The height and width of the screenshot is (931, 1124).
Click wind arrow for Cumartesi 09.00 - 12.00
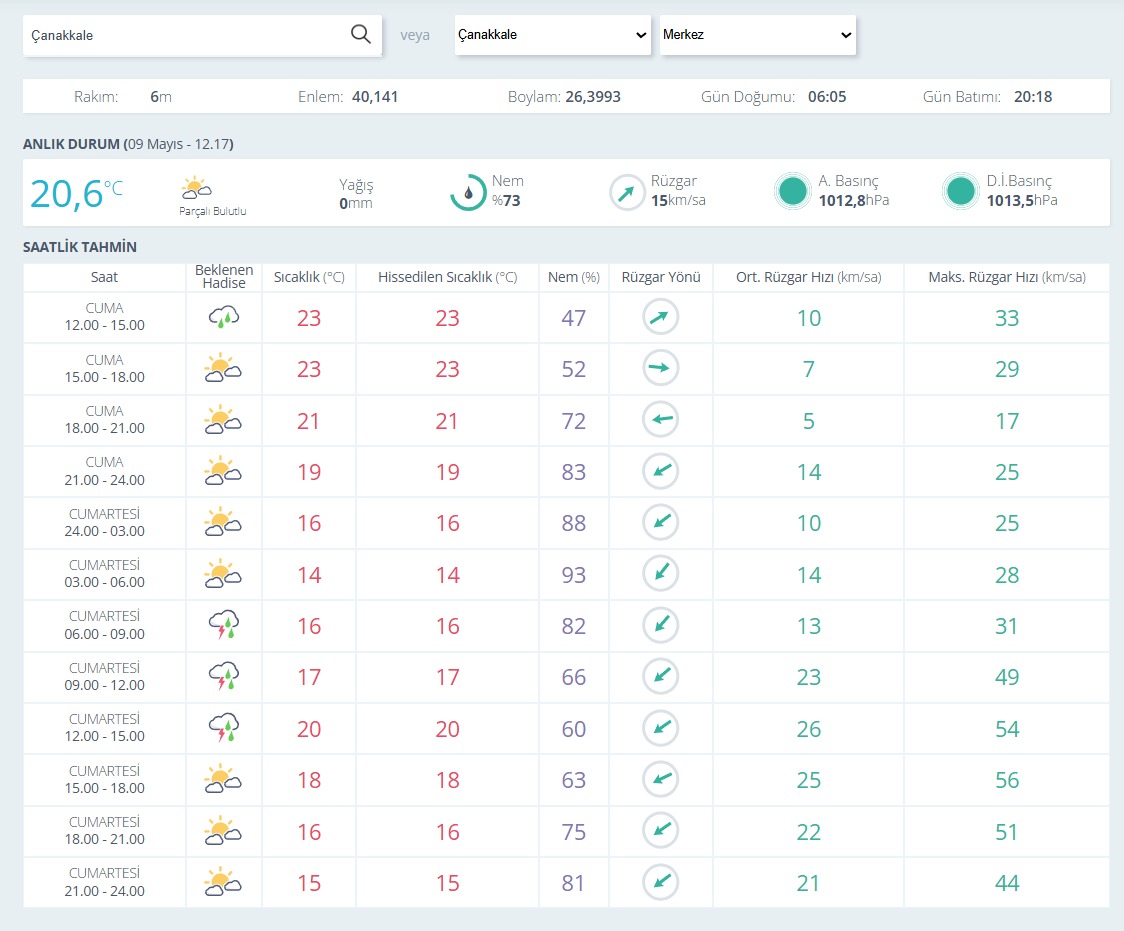click(x=660, y=676)
